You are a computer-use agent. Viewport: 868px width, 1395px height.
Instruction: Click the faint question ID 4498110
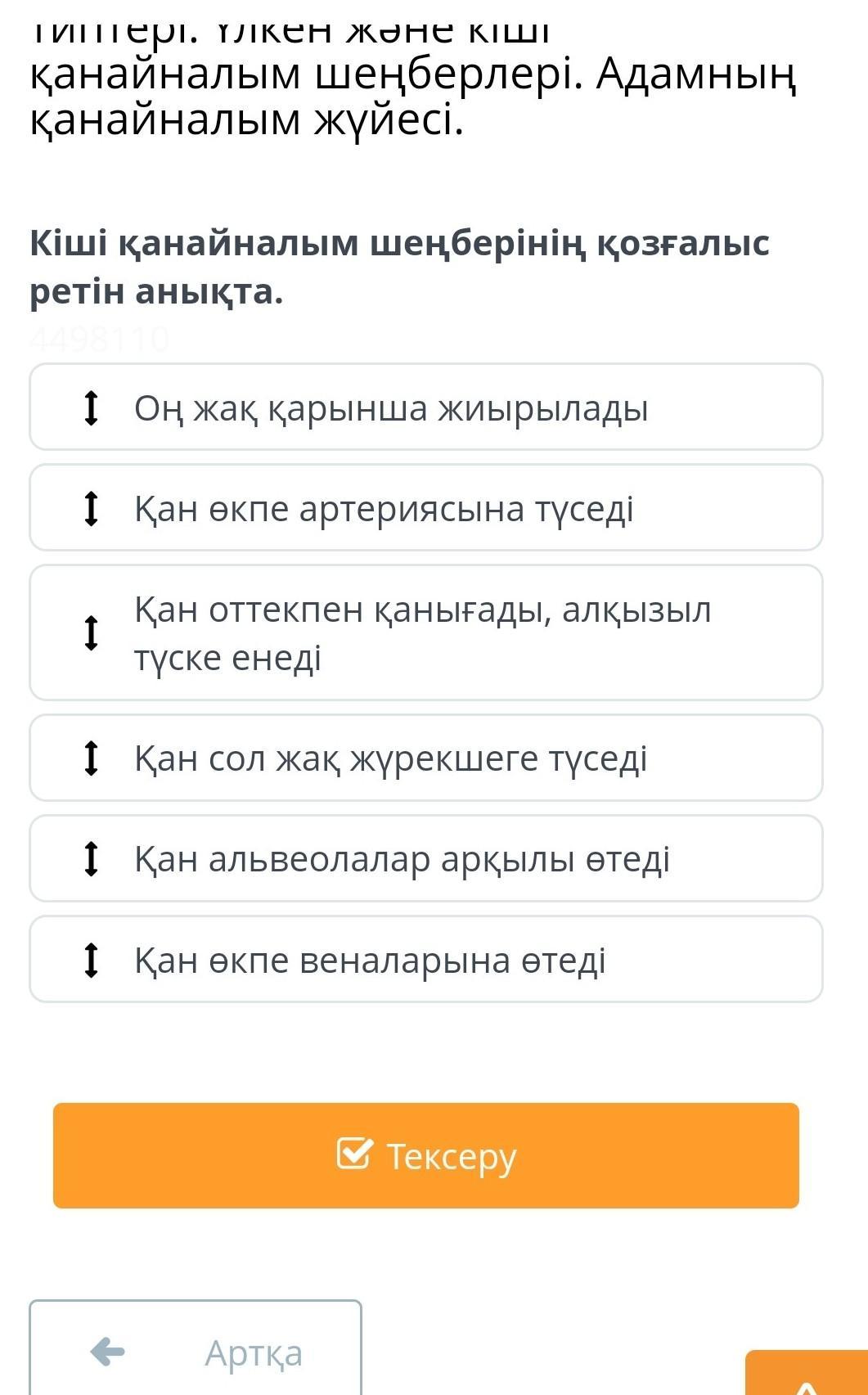click(100, 339)
